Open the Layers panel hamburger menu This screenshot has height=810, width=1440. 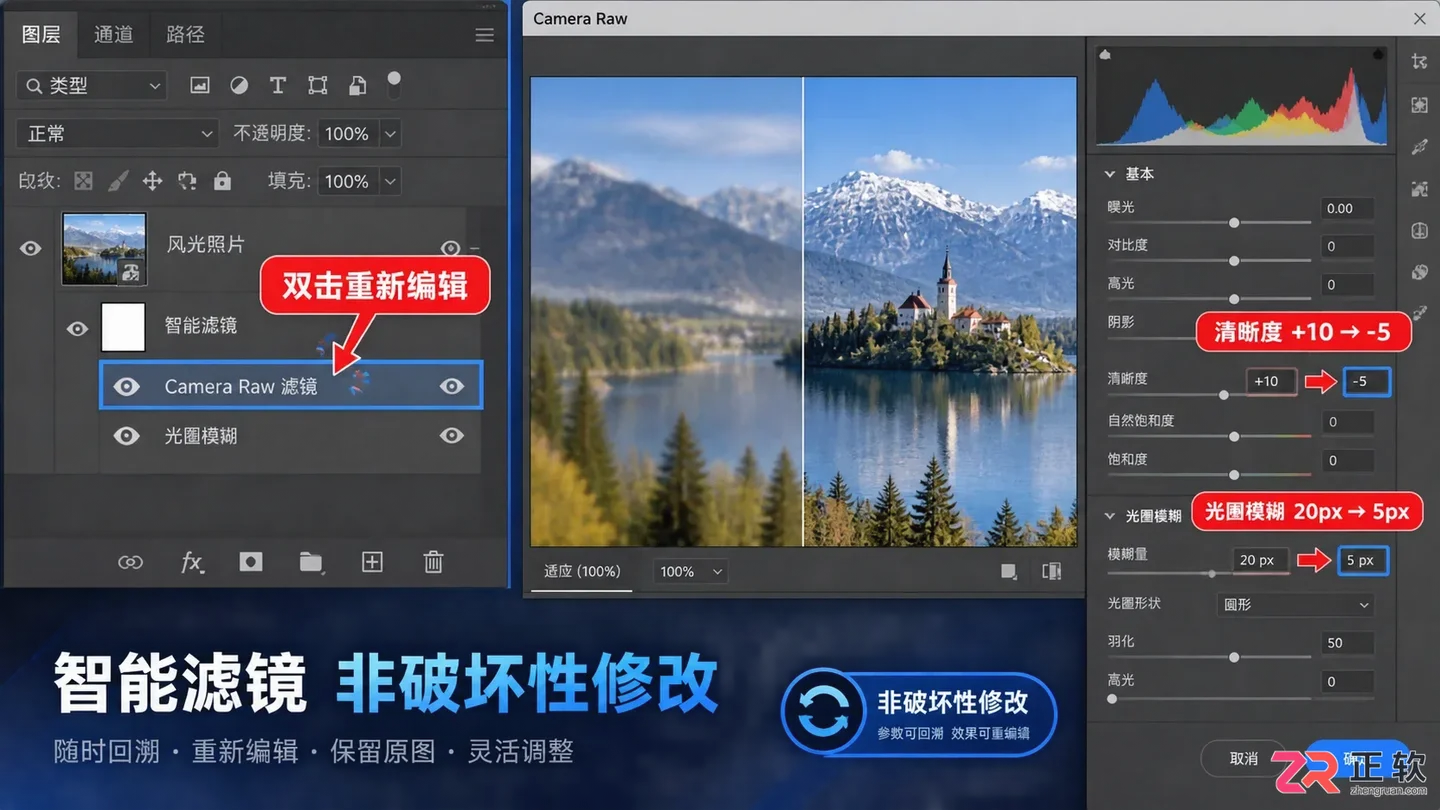(484, 35)
